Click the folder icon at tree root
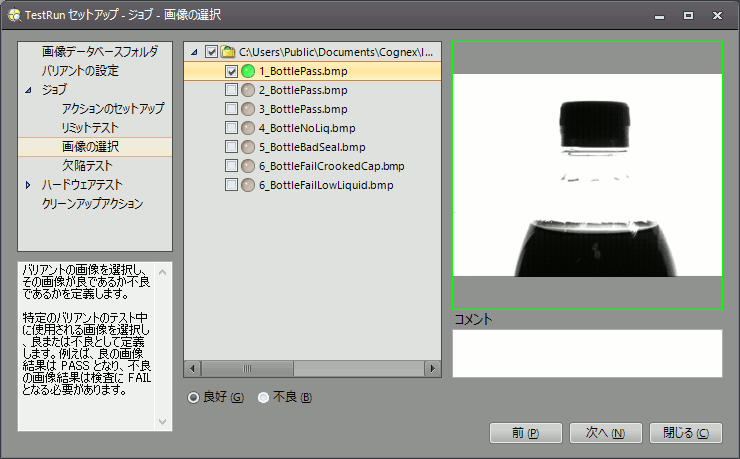The image size is (740, 459). pyautogui.click(x=228, y=52)
